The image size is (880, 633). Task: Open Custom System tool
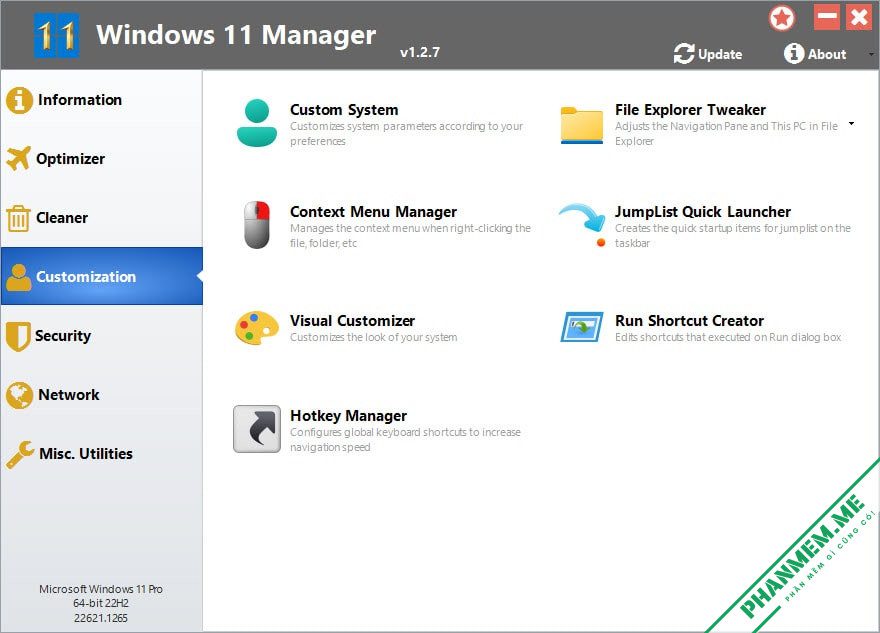tap(344, 109)
